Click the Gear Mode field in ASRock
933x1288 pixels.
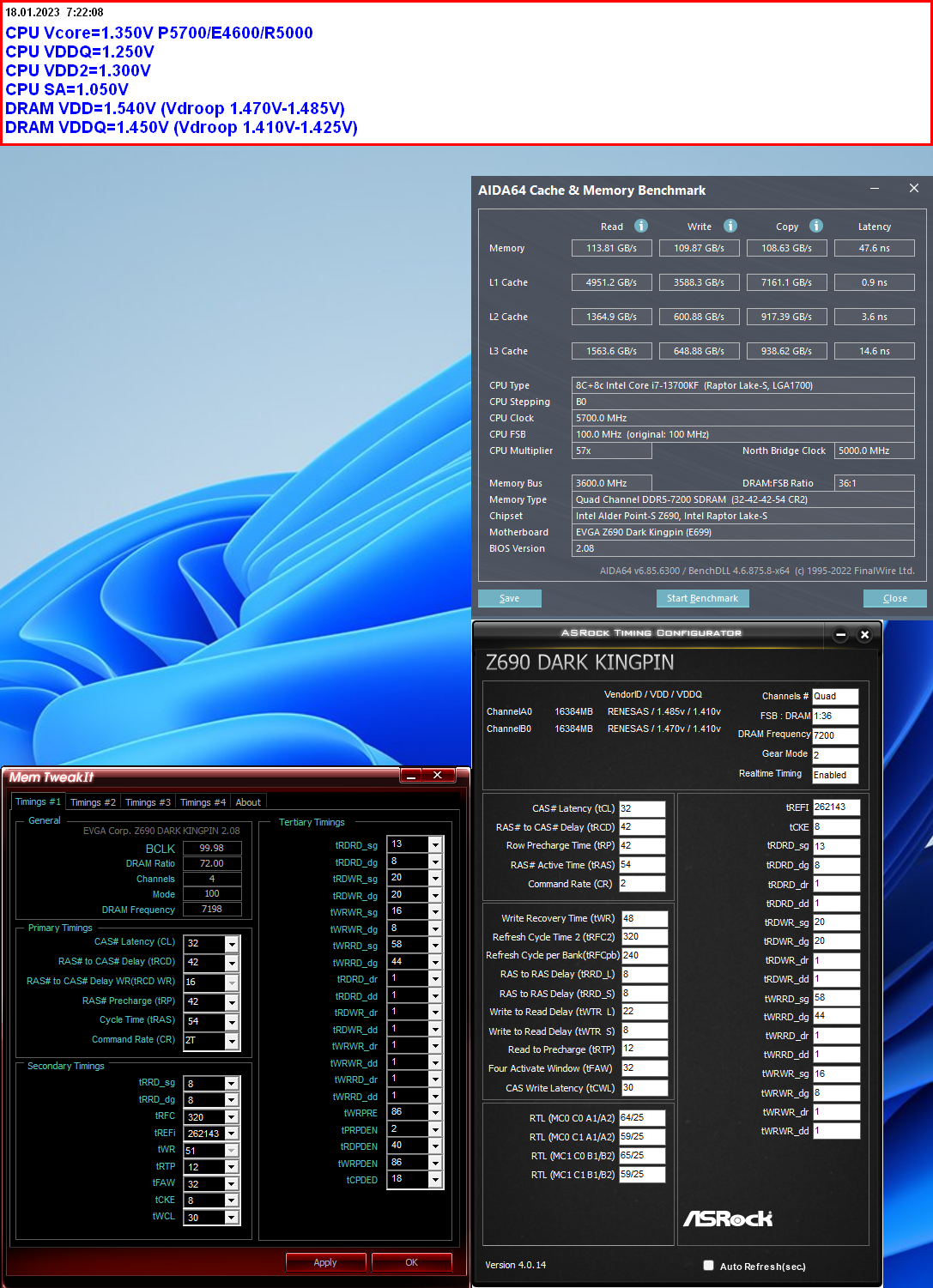(x=835, y=755)
